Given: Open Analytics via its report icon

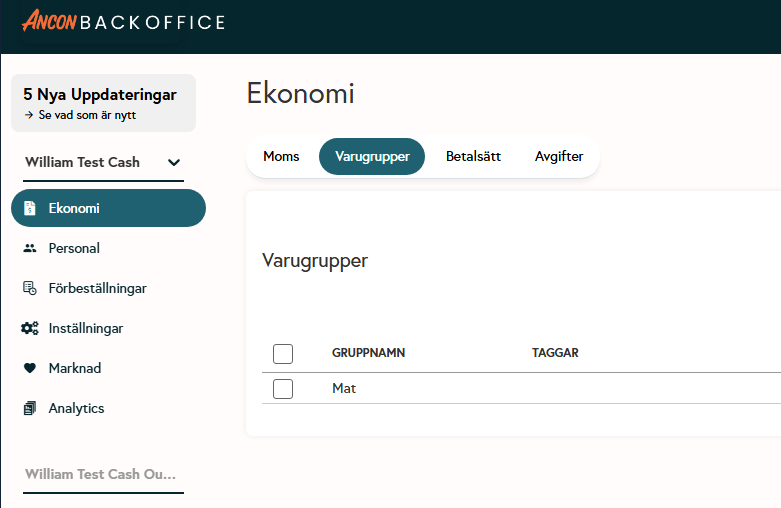Looking at the screenshot, I should [30, 408].
